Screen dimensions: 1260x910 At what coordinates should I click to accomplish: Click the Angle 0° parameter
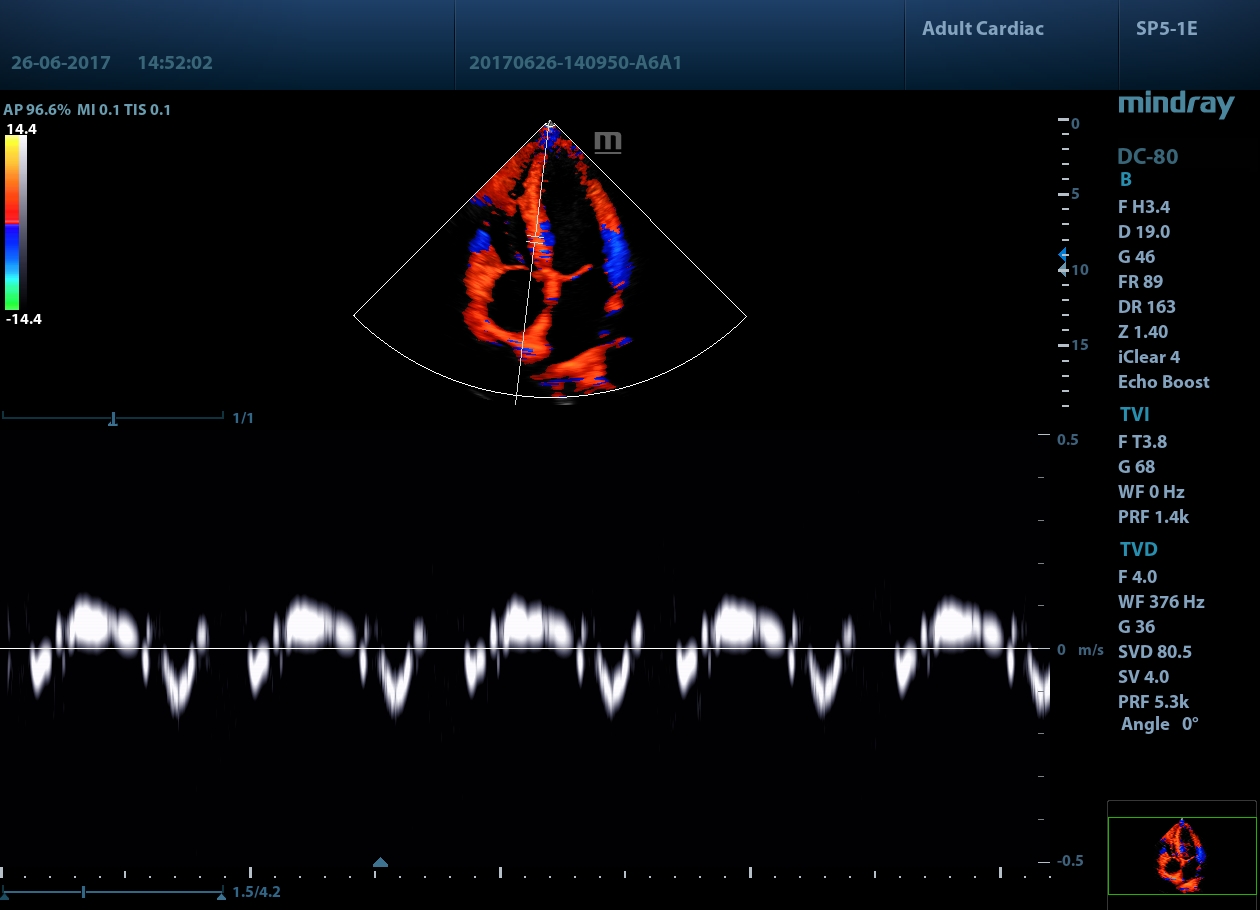pos(1159,724)
